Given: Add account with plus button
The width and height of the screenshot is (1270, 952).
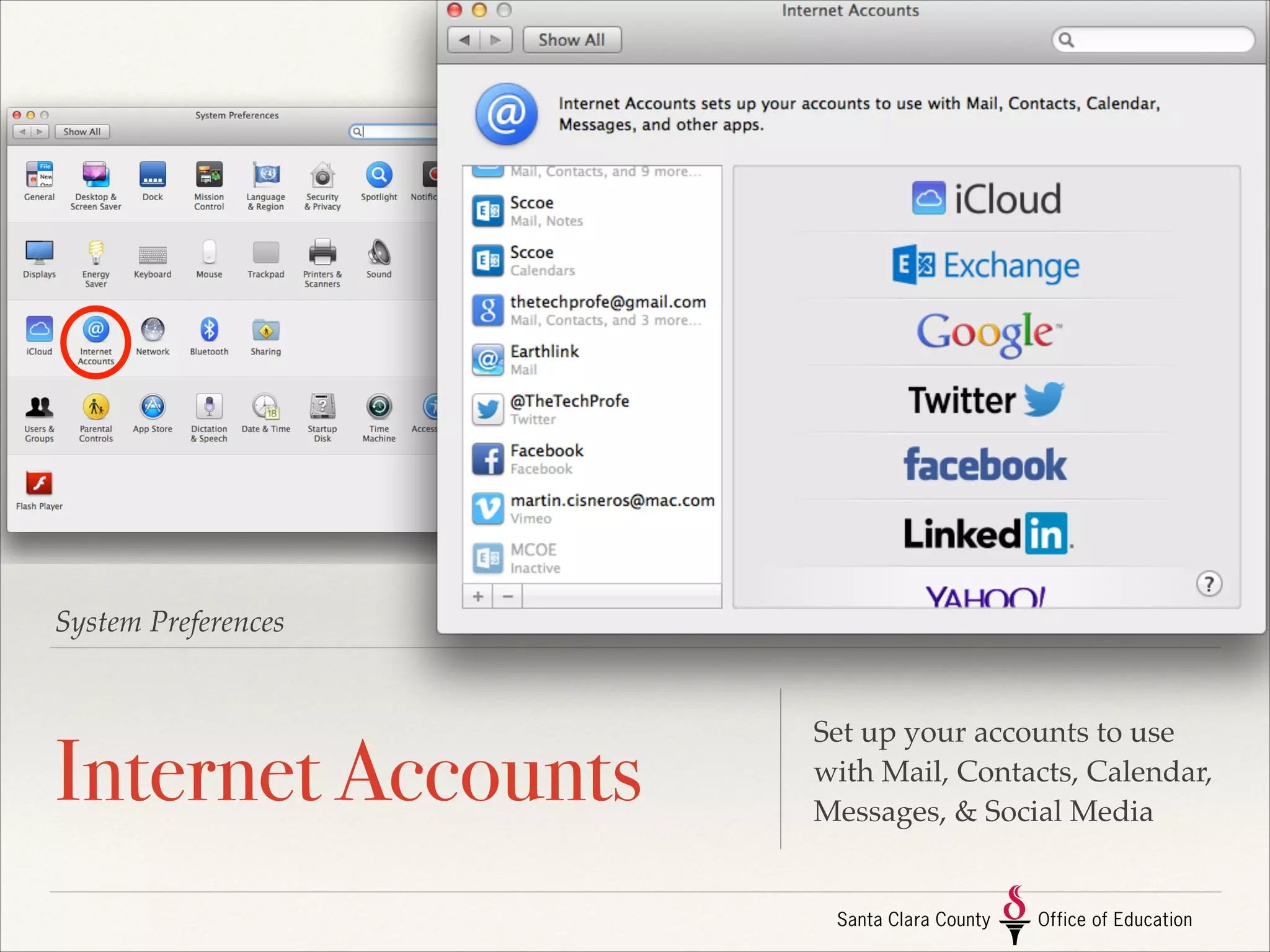Looking at the screenshot, I should pos(478,596).
